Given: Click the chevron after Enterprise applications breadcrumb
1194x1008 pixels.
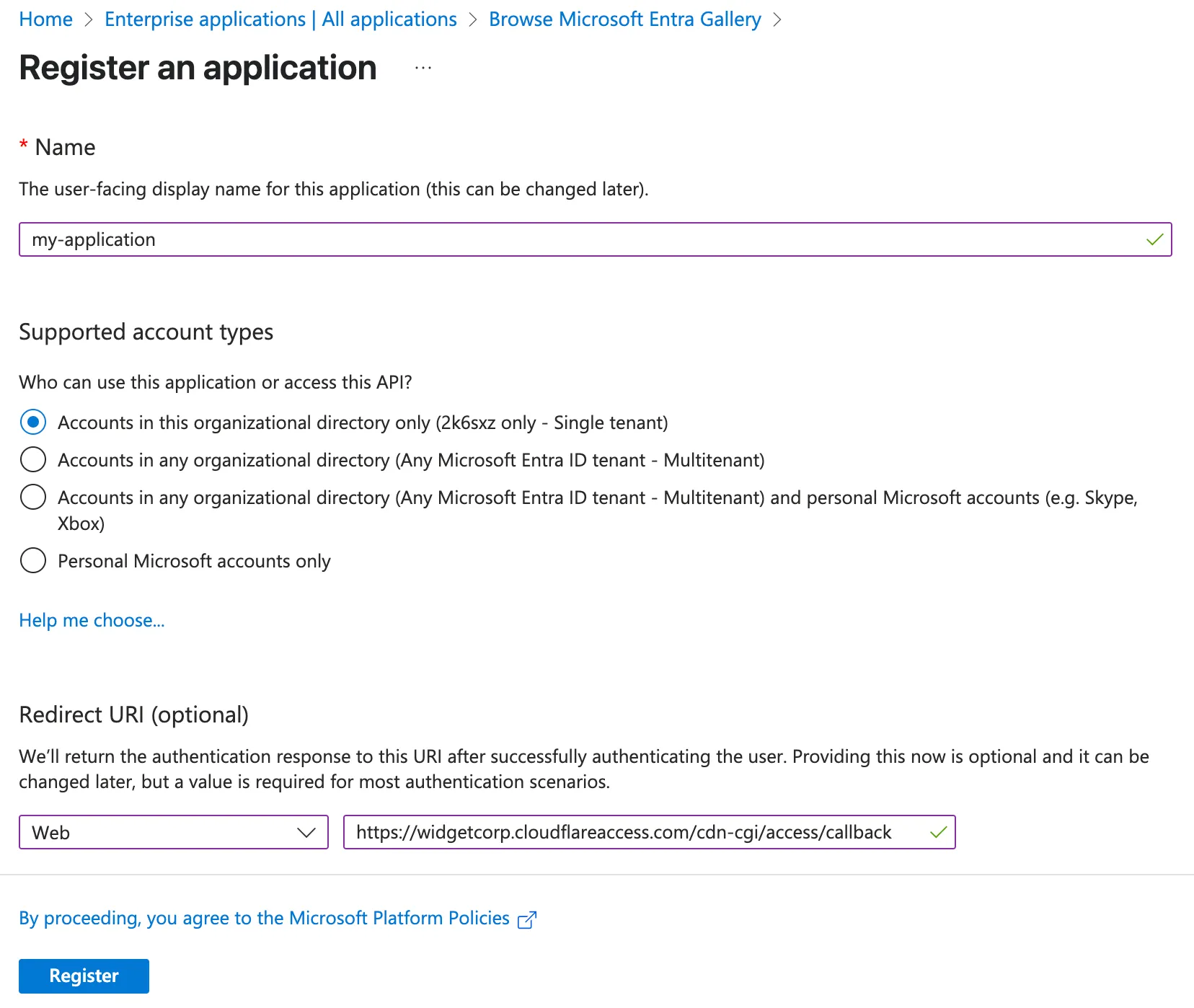Looking at the screenshot, I should click(x=473, y=19).
